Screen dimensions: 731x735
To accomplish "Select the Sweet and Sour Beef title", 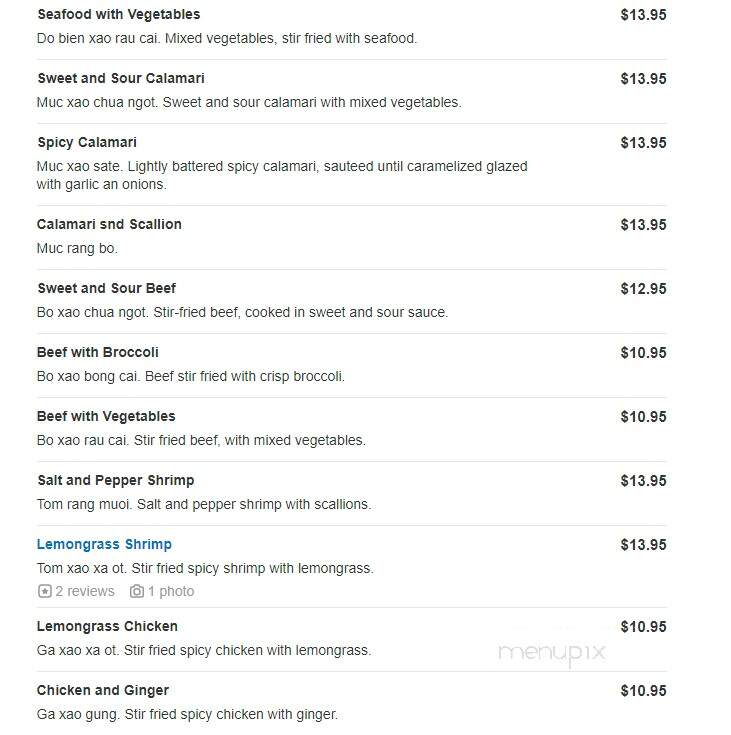I will 106,288.
